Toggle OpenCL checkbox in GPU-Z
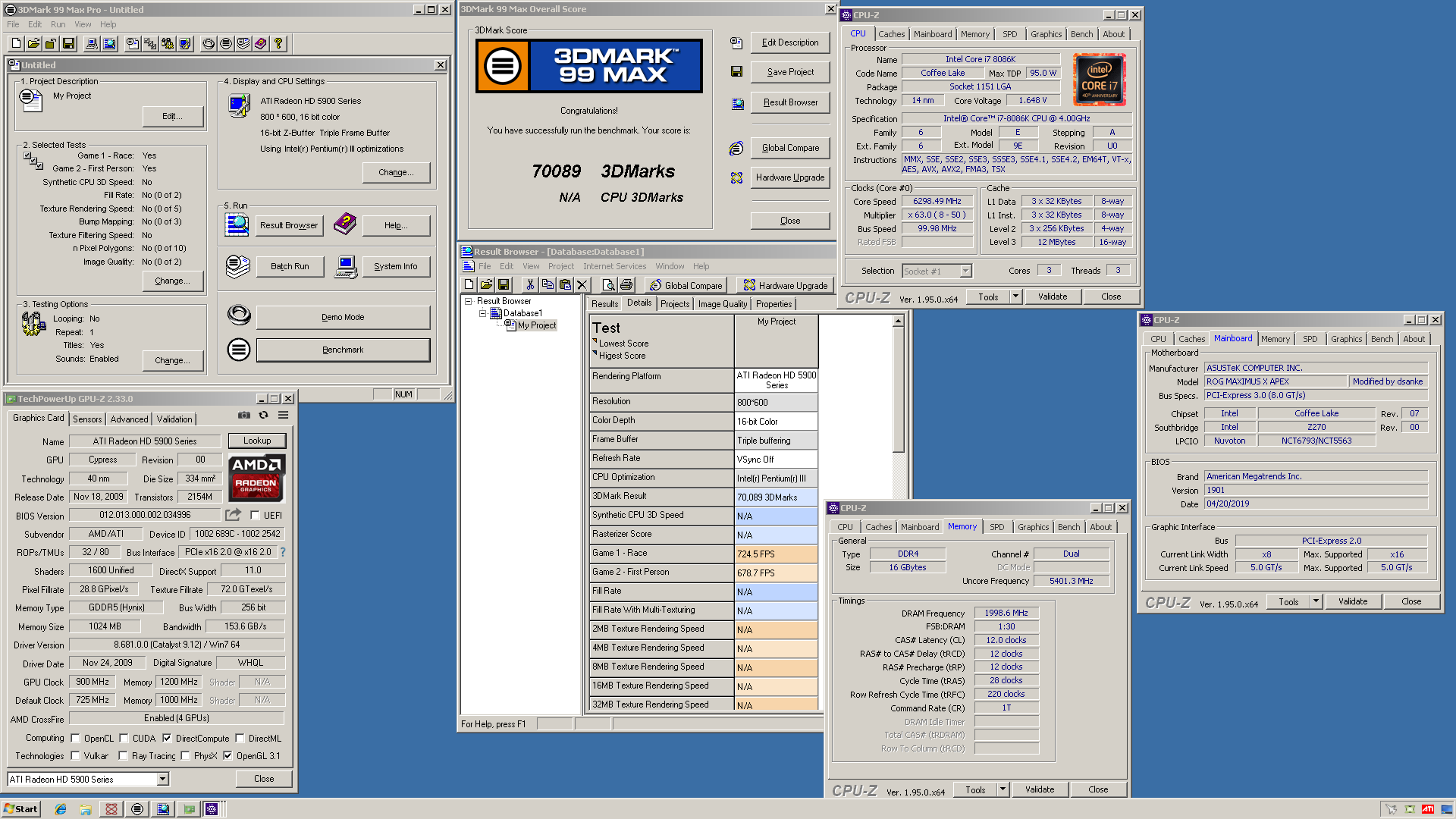Viewport: 1456px width, 819px height. [x=75, y=738]
